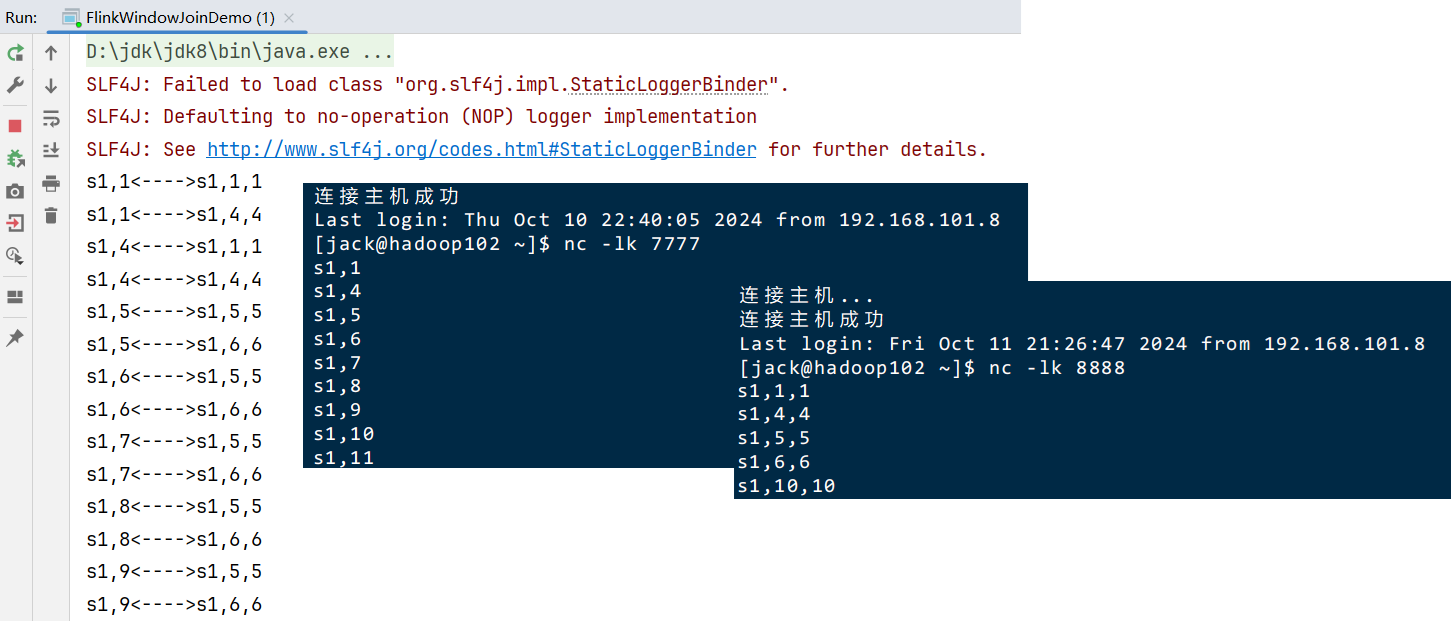This screenshot has height=623, width=1451.
Task: Dump threads using the camera icon
Action: coord(15,191)
